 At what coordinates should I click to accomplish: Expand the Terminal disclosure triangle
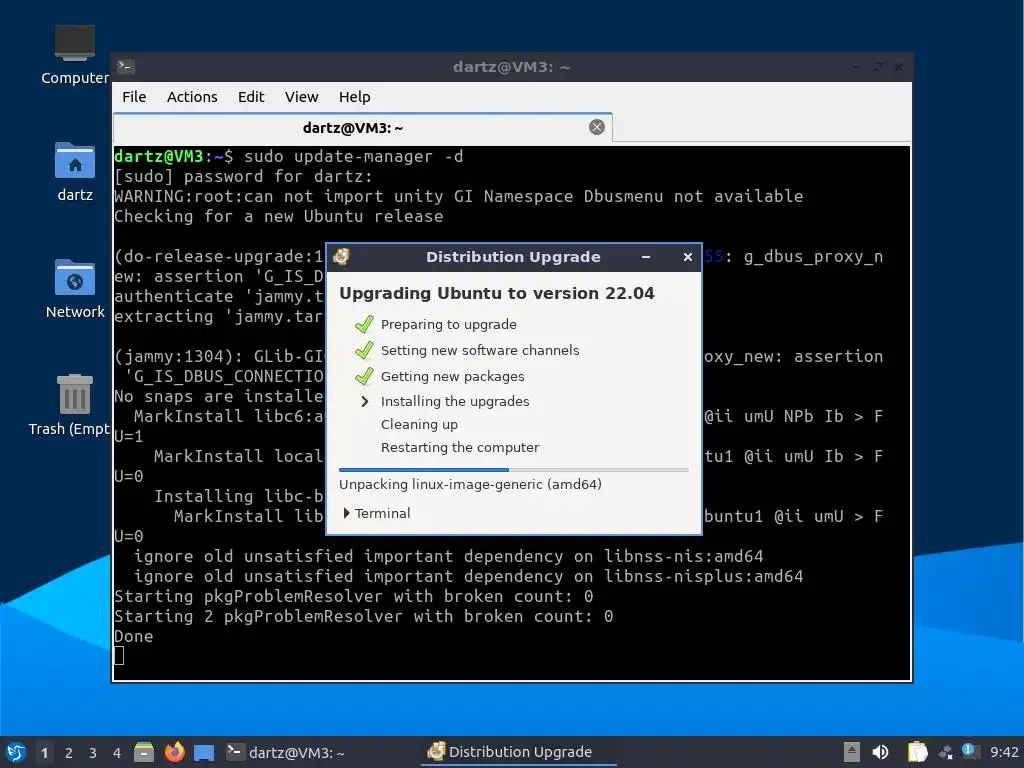point(347,513)
